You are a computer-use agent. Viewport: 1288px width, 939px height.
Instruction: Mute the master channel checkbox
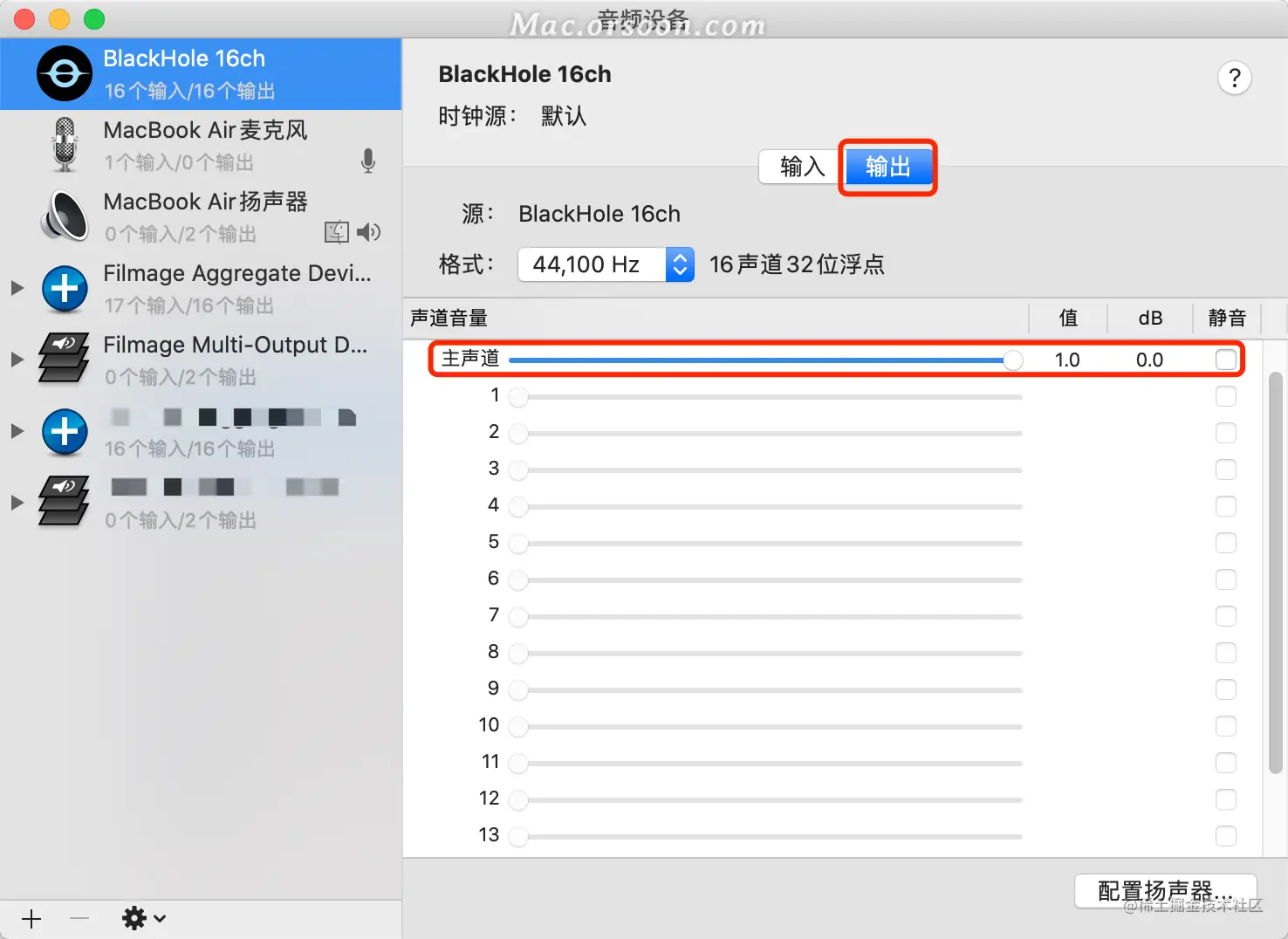[x=1226, y=360]
